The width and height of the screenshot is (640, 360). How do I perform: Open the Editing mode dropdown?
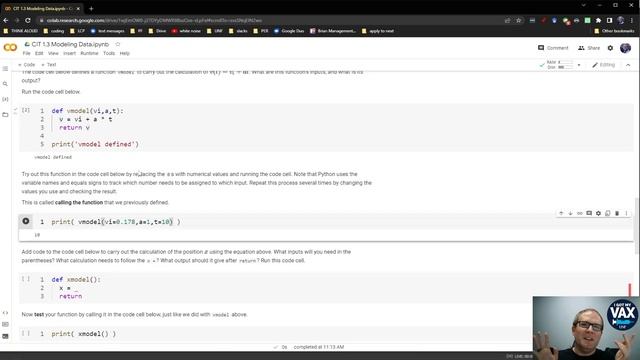click(604, 65)
